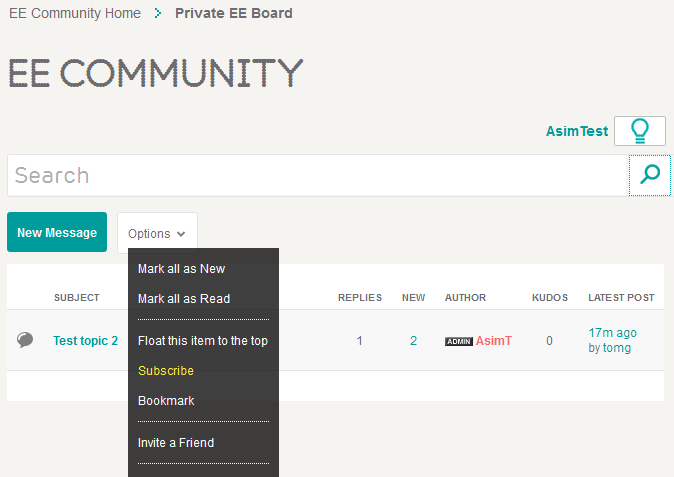
Task: Open the Options dropdown
Action: [x=157, y=233]
